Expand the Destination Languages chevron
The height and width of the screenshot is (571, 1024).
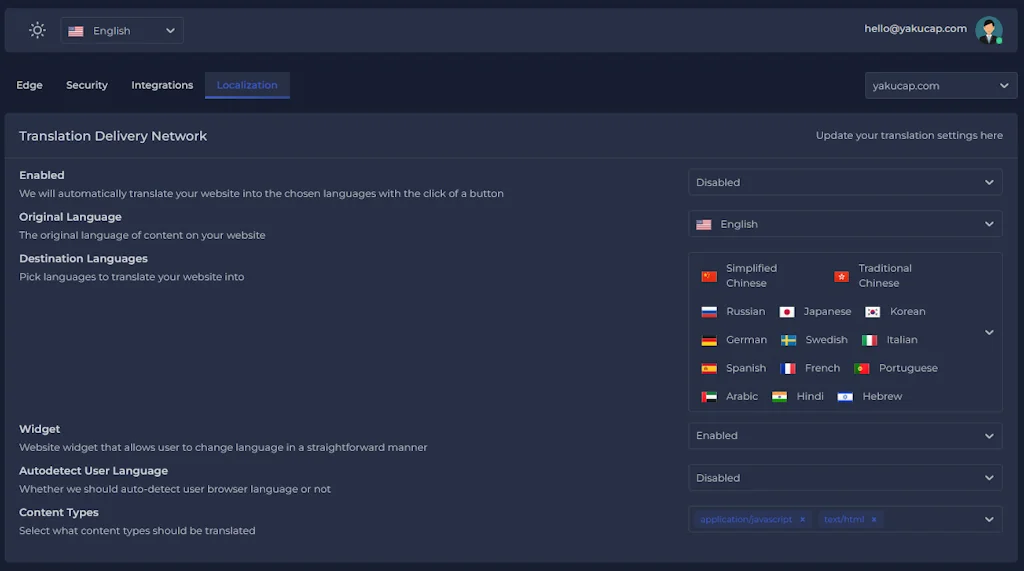tap(989, 333)
